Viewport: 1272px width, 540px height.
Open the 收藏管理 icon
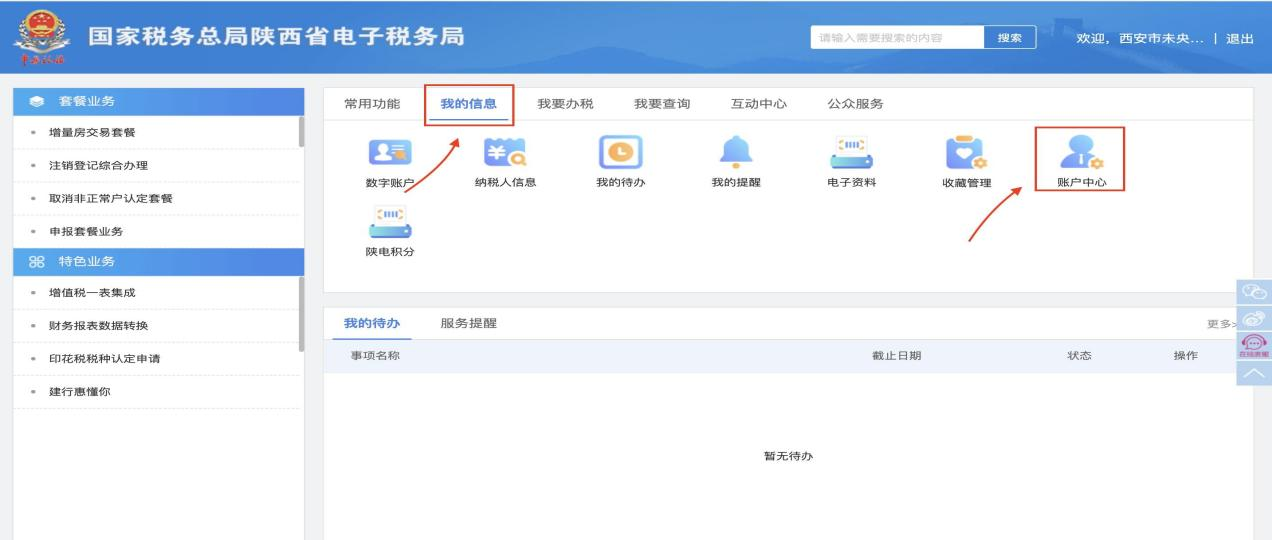tap(966, 152)
